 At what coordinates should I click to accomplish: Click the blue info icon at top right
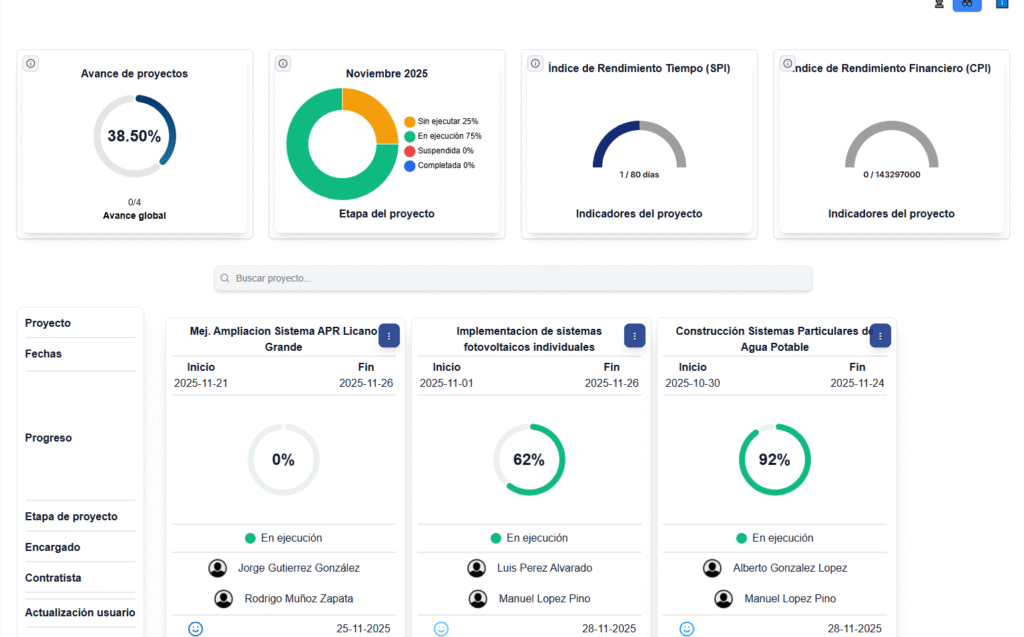tap(1002, 4)
